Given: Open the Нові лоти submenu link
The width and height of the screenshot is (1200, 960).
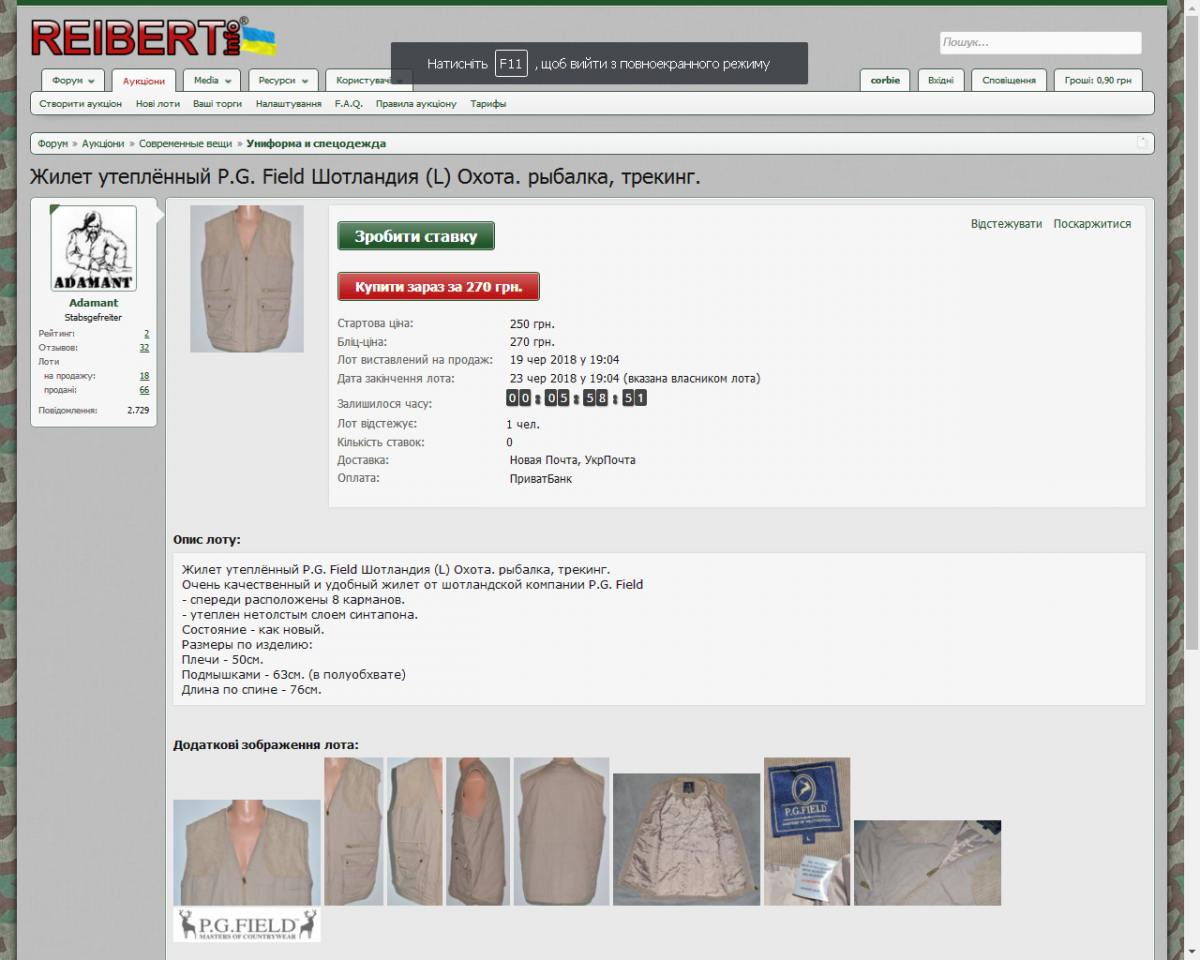Looking at the screenshot, I should pyautogui.click(x=158, y=104).
